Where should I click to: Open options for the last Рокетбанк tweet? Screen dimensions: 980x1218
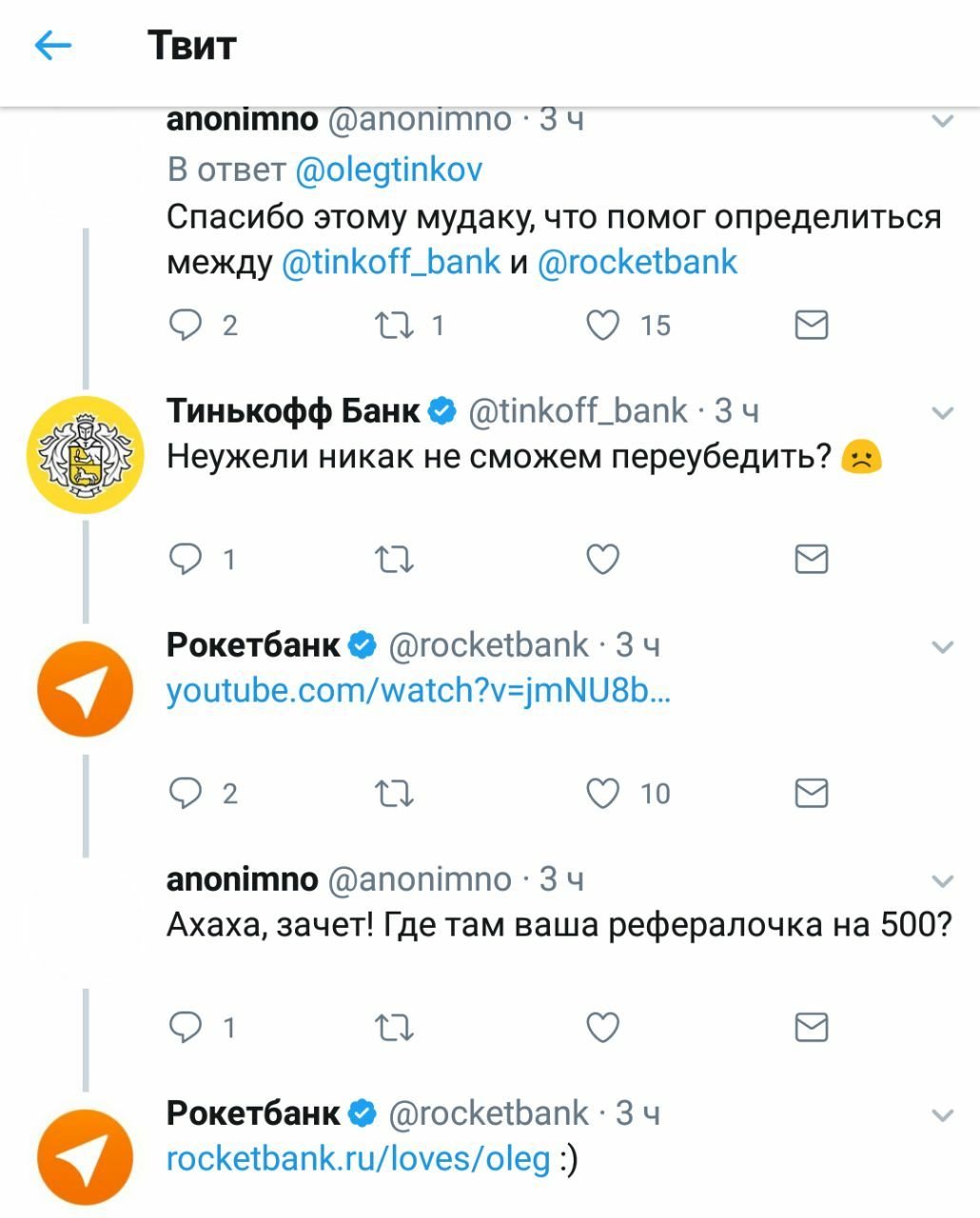(x=942, y=1115)
